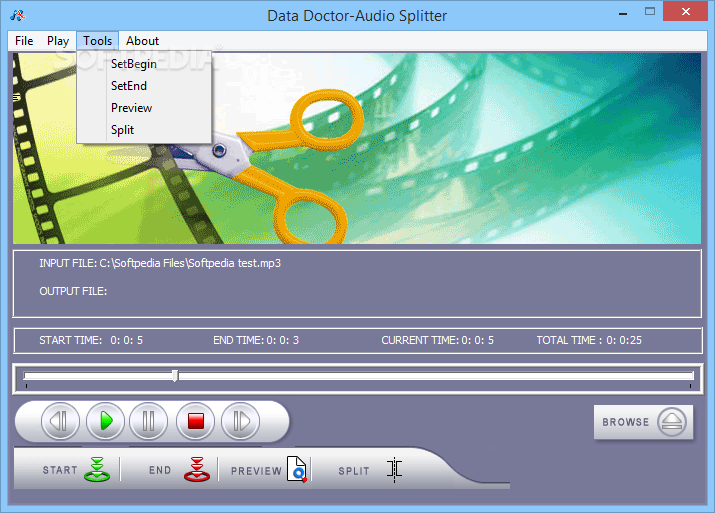Click the END TIME: 0: 0: 3 readout

256,340
